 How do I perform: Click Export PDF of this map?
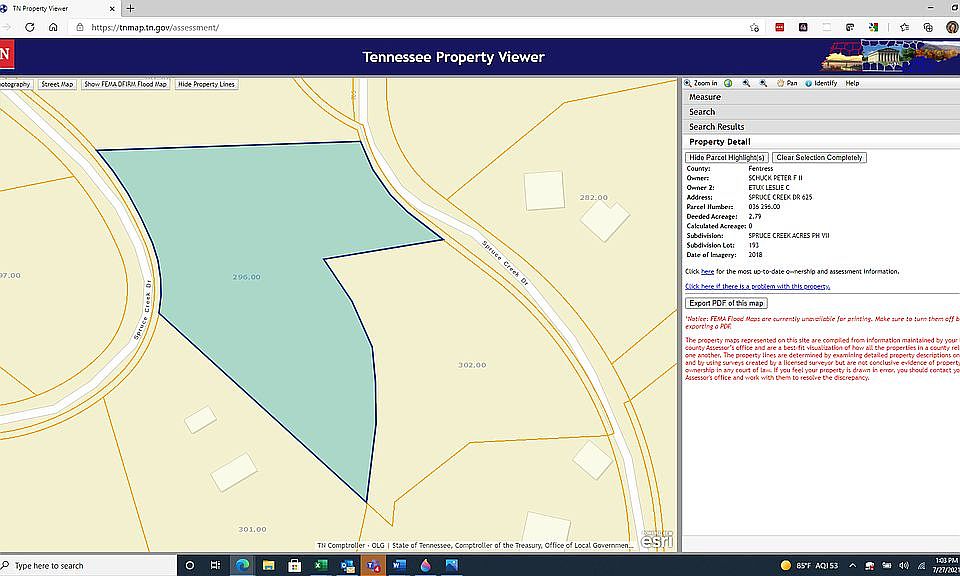tap(726, 303)
